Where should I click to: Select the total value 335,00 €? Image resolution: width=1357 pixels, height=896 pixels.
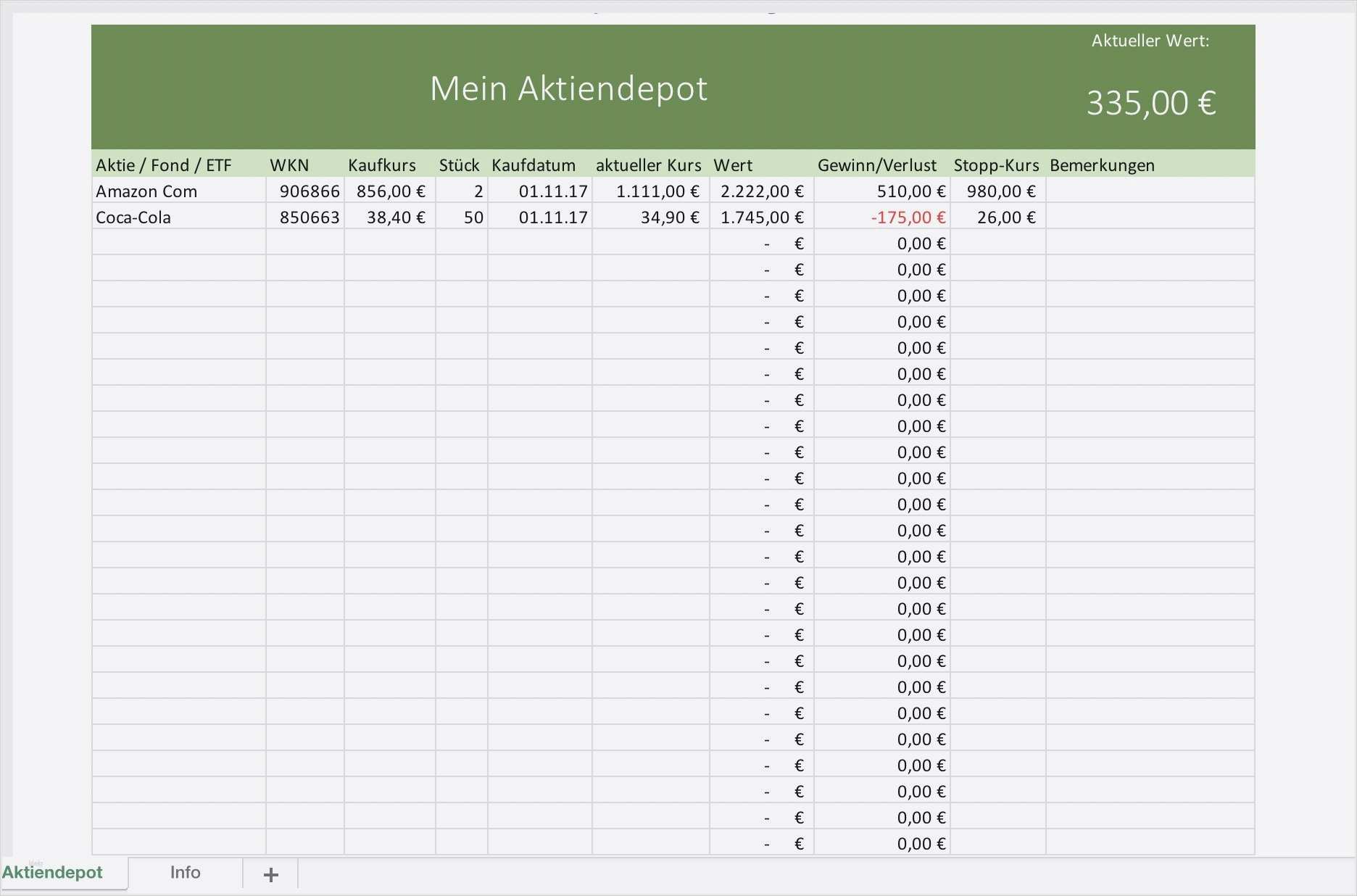[1151, 103]
